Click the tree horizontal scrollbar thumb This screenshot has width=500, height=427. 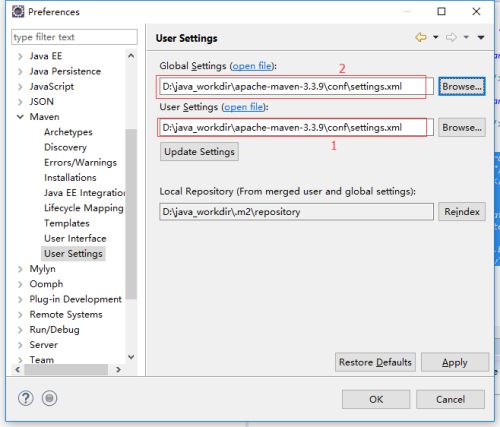pos(66,370)
